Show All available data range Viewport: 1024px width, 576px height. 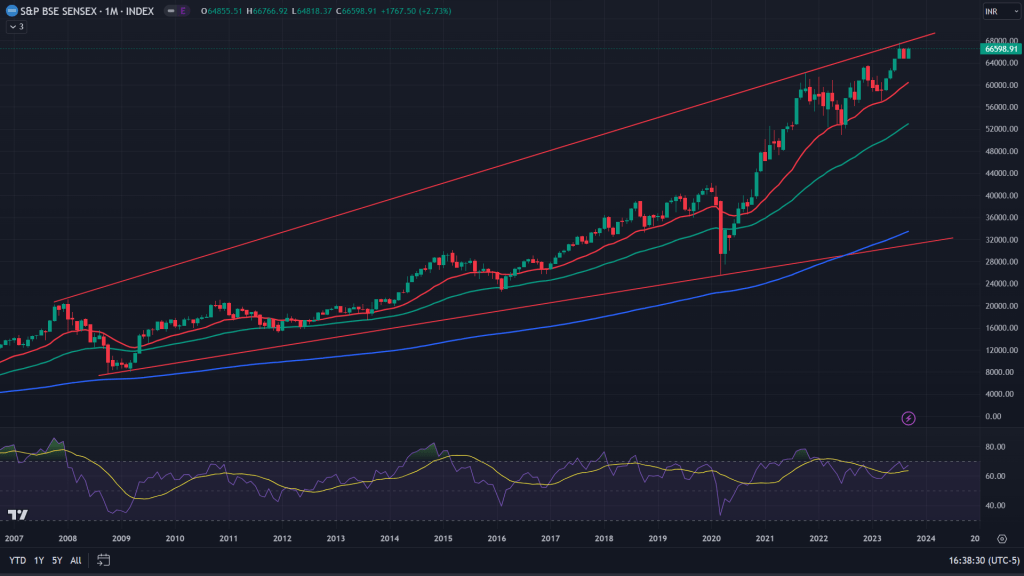pos(76,561)
